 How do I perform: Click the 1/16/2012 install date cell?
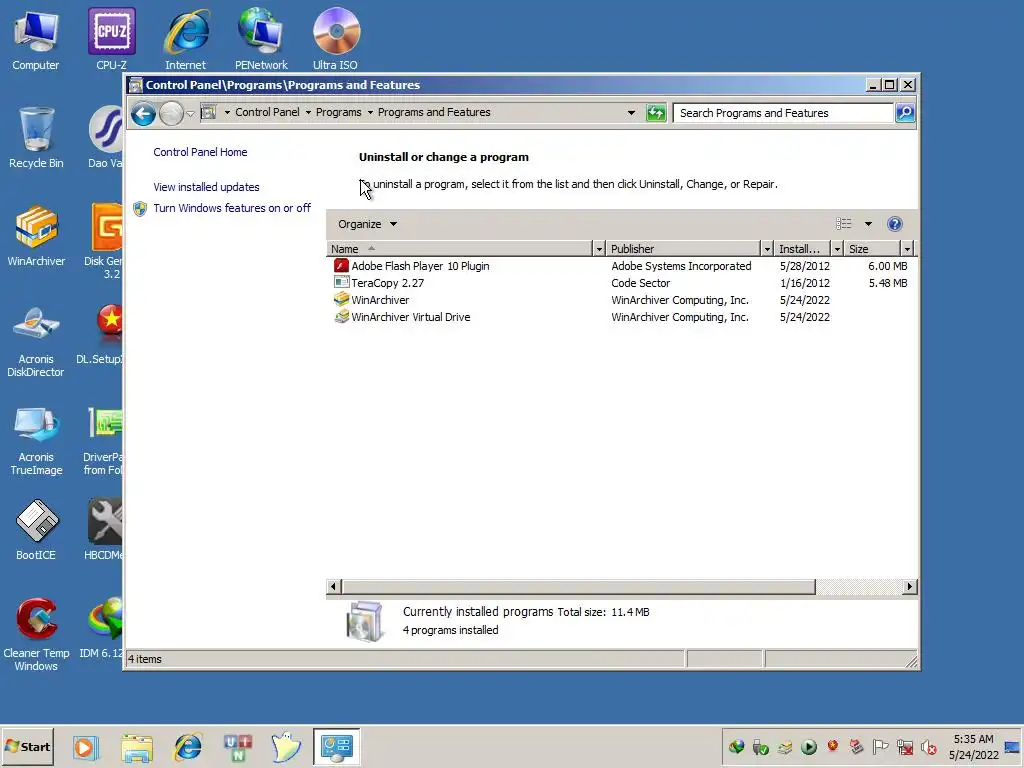[805, 283]
